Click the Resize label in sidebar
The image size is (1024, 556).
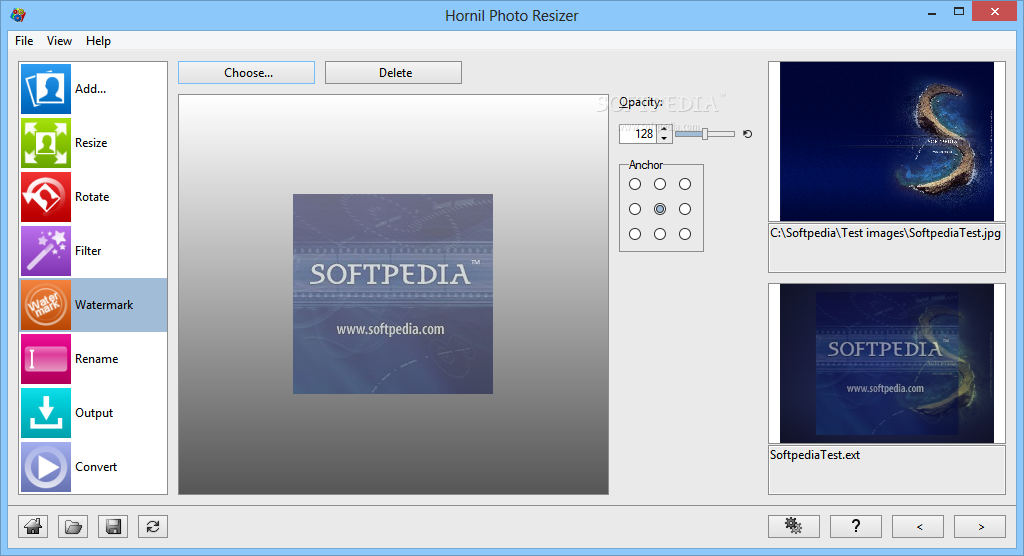tap(91, 143)
